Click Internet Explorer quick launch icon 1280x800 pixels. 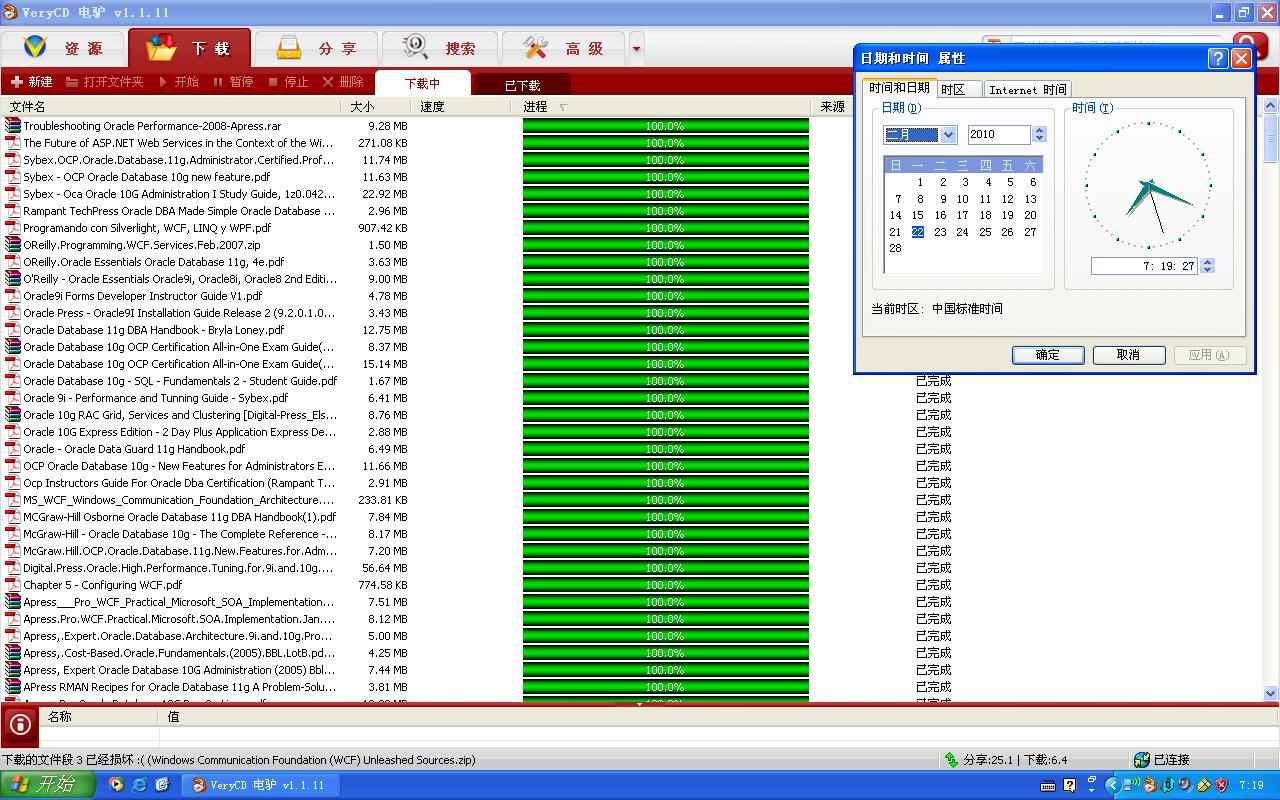coord(139,785)
